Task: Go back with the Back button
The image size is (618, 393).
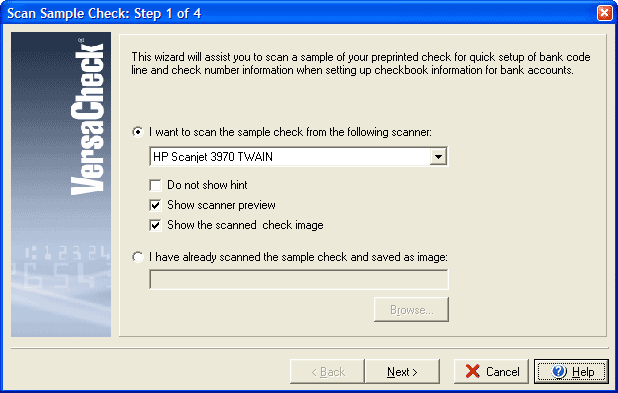Action: [327, 371]
